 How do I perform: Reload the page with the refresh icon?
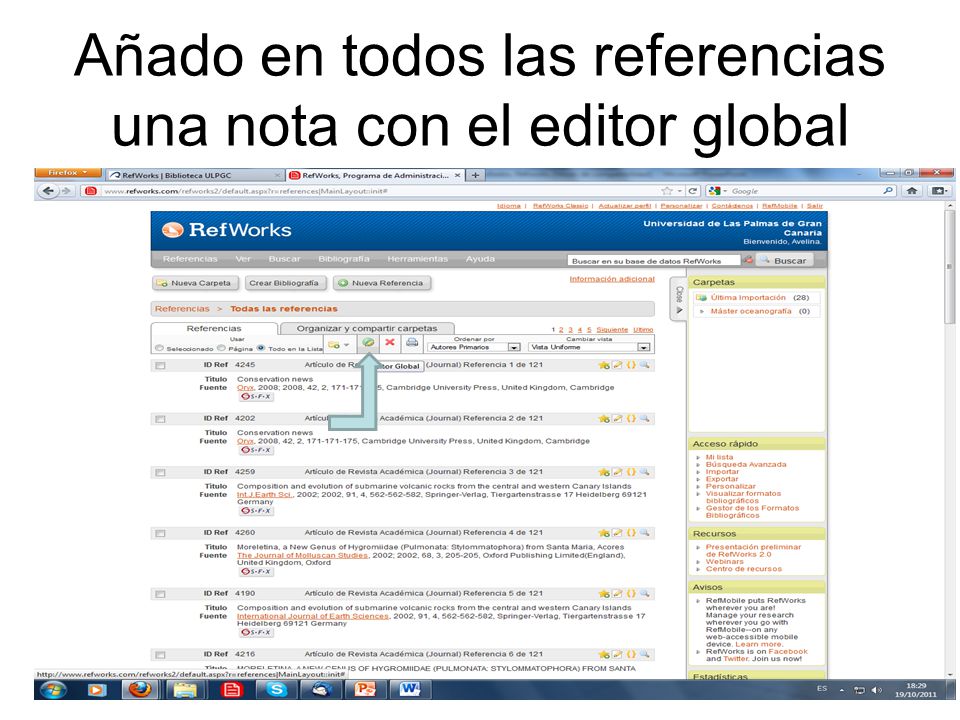click(x=693, y=191)
